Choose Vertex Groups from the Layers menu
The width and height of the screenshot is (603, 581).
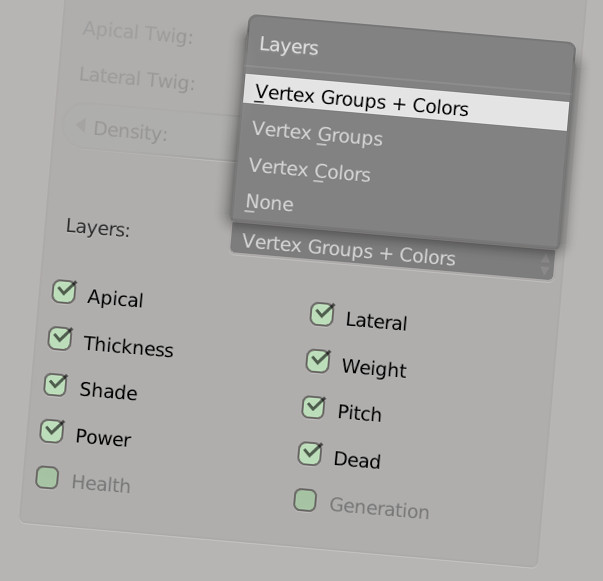tap(316, 134)
